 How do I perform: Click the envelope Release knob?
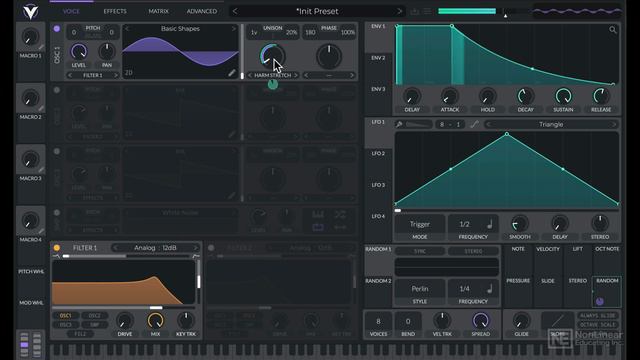pyautogui.click(x=601, y=96)
